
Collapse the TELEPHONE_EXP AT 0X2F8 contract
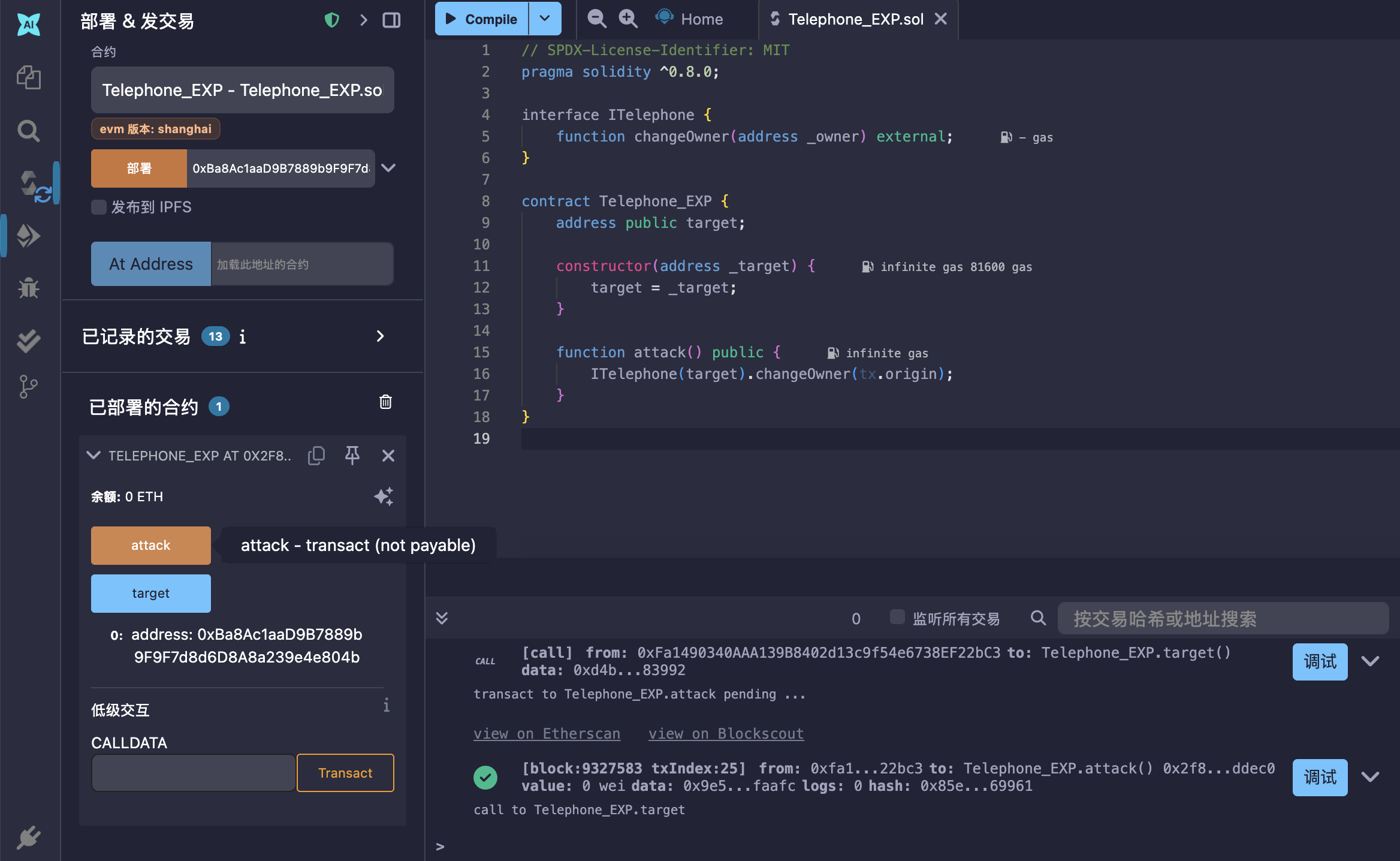pyautogui.click(x=93, y=456)
